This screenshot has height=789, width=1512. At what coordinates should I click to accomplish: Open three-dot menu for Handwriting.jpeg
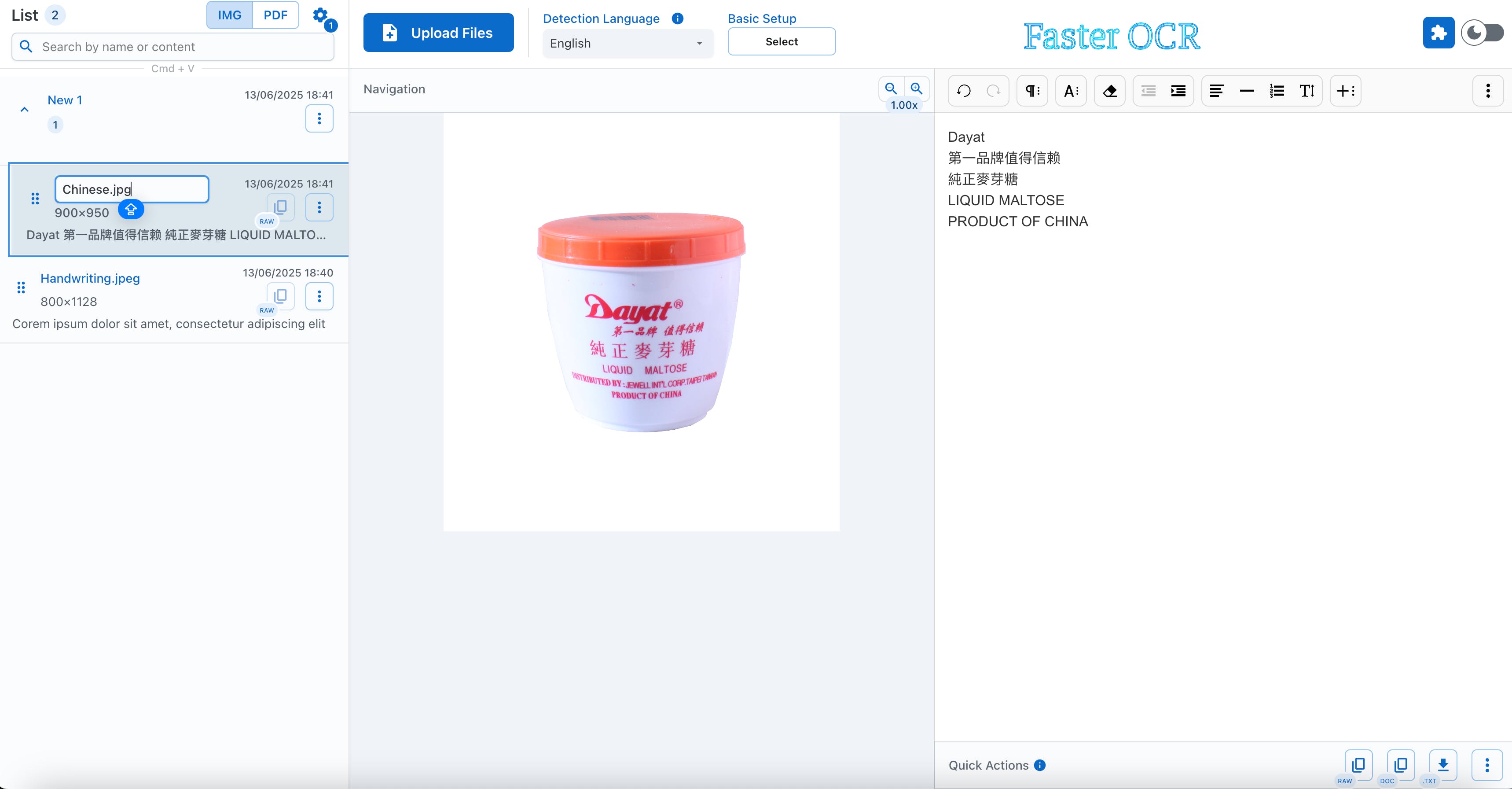tap(319, 296)
